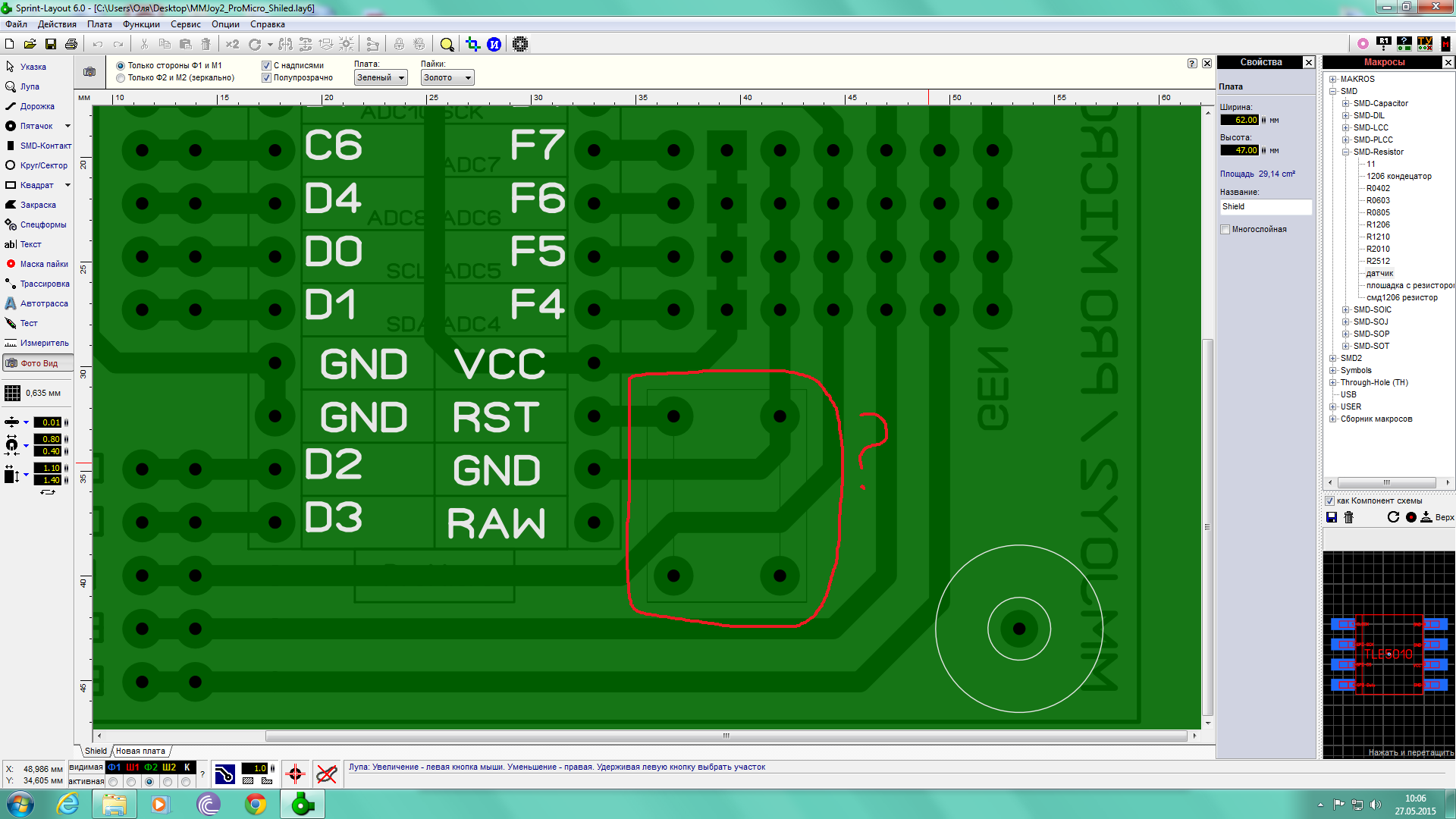The image size is (1456, 819).
Task: Open the Действия menu
Action: 57,24
